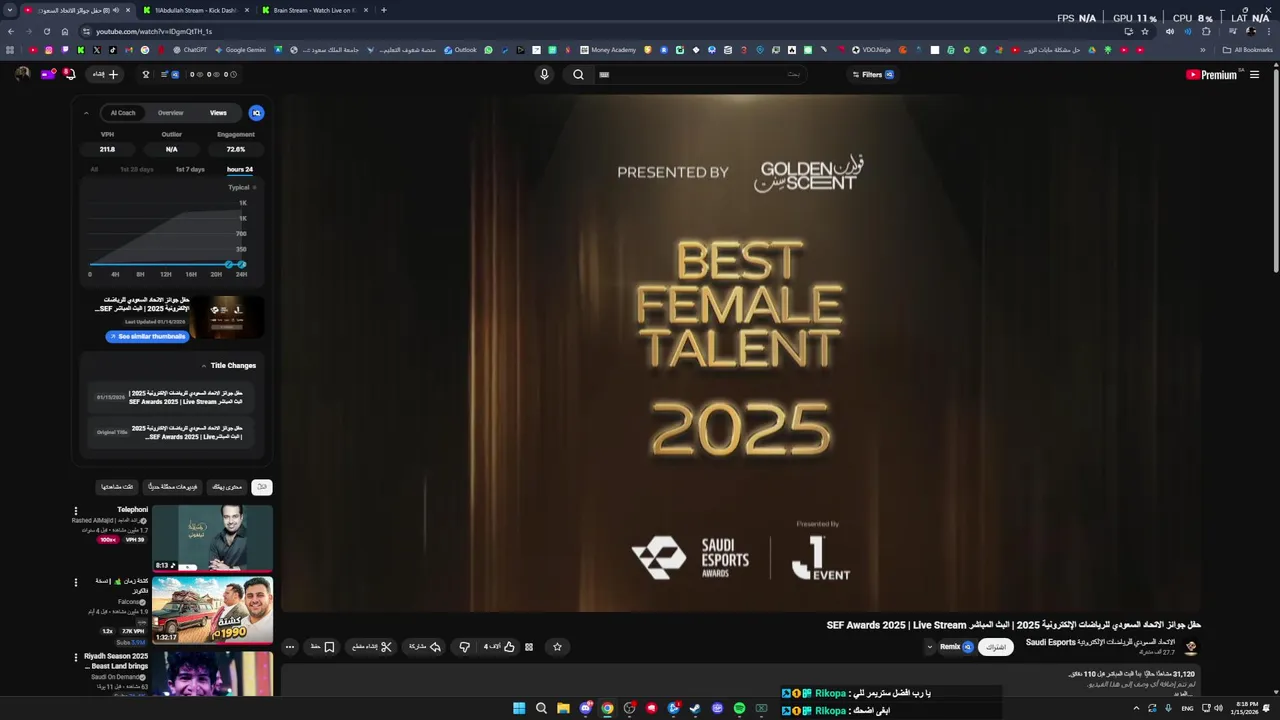1280x720 pixels.
Task: Click the blue IQ round button in panel
Action: click(x=256, y=113)
